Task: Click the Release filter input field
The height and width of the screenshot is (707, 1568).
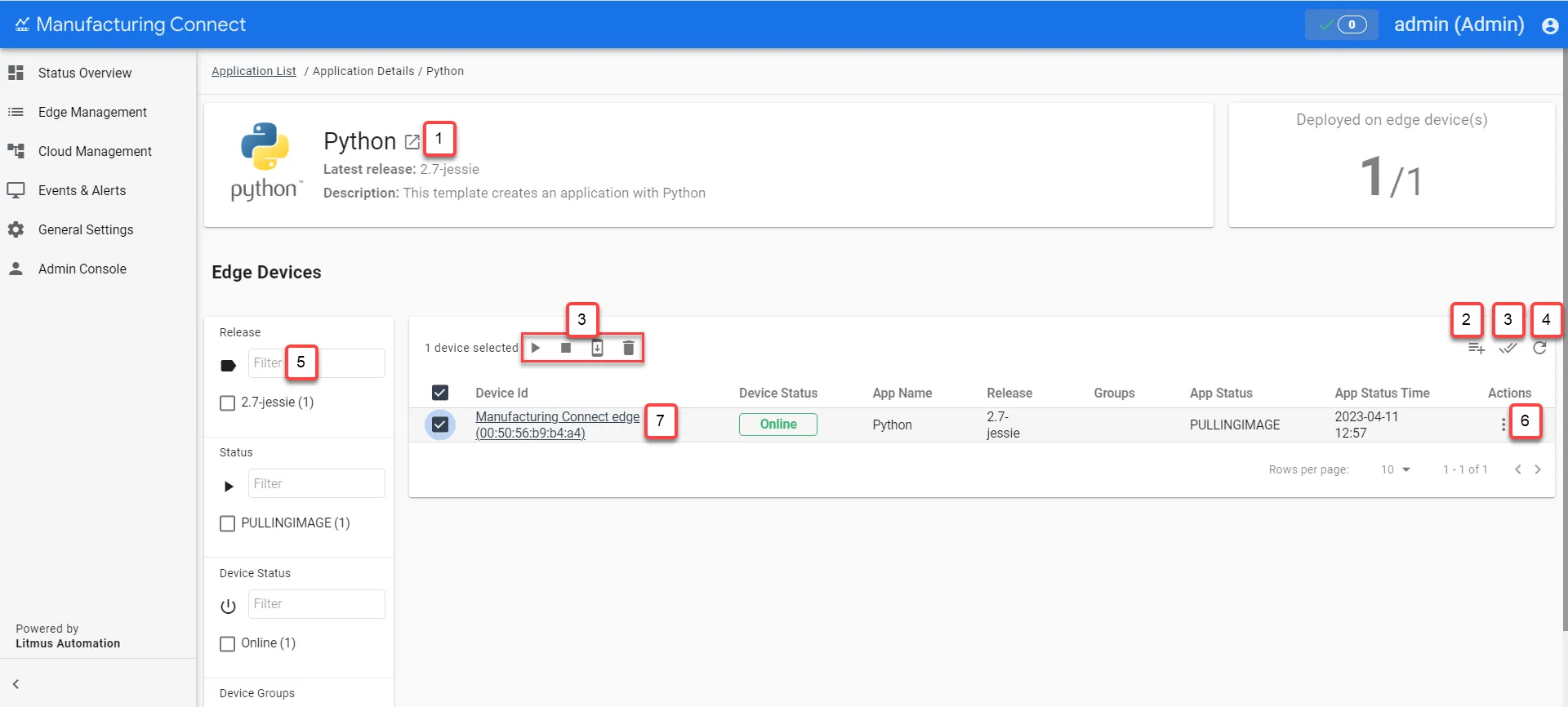Action: tap(317, 363)
